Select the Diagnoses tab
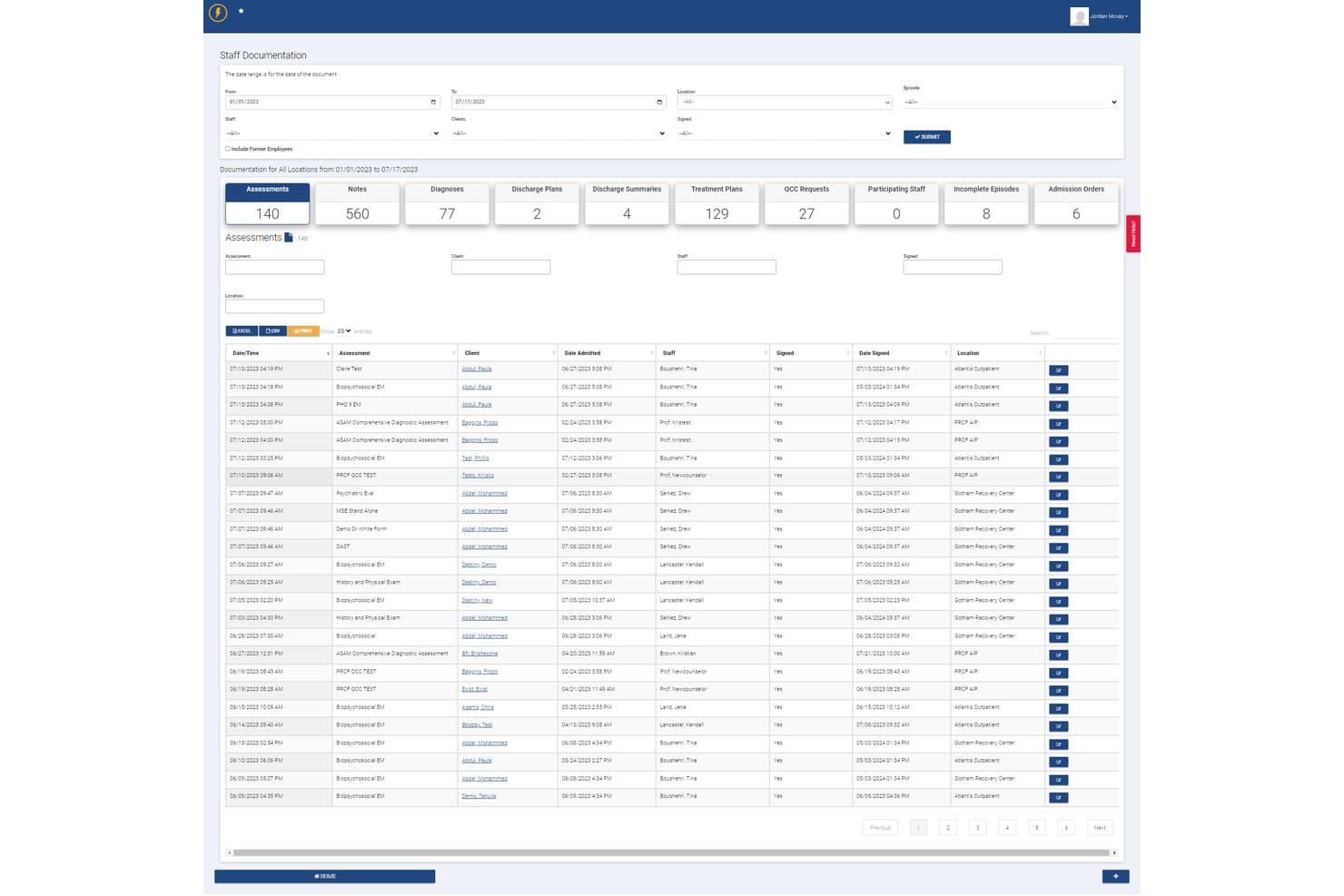Image resolution: width=1344 pixels, height=896 pixels. [x=447, y=204]
